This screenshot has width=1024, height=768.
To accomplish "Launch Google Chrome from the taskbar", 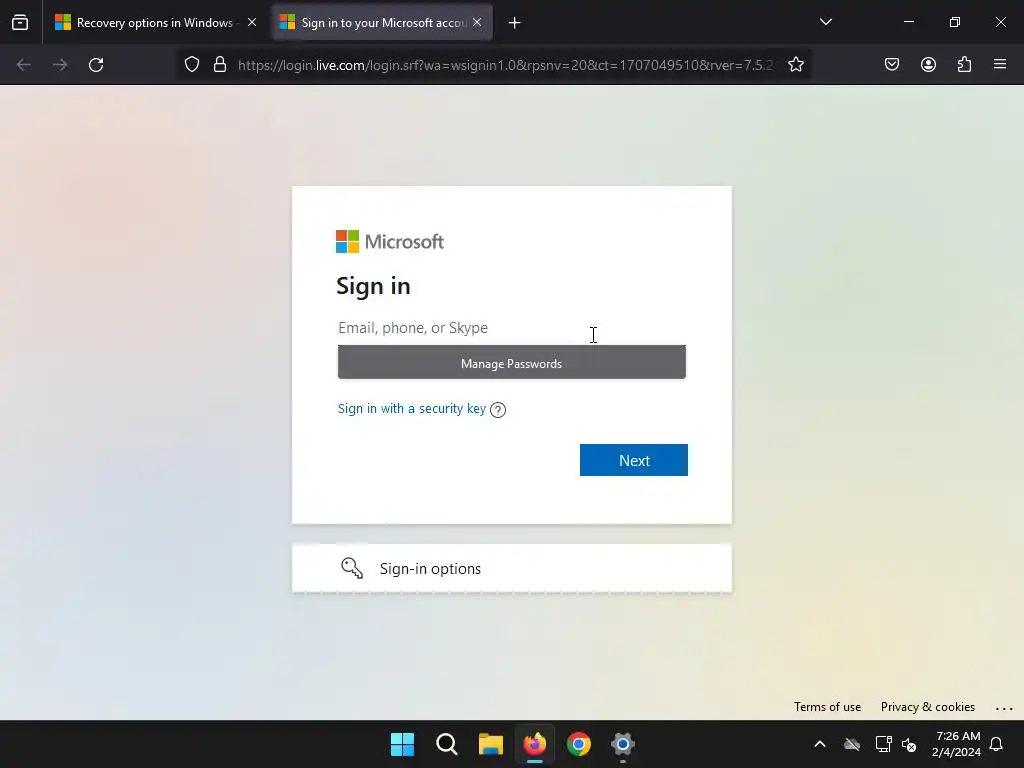I will [579, 744].
